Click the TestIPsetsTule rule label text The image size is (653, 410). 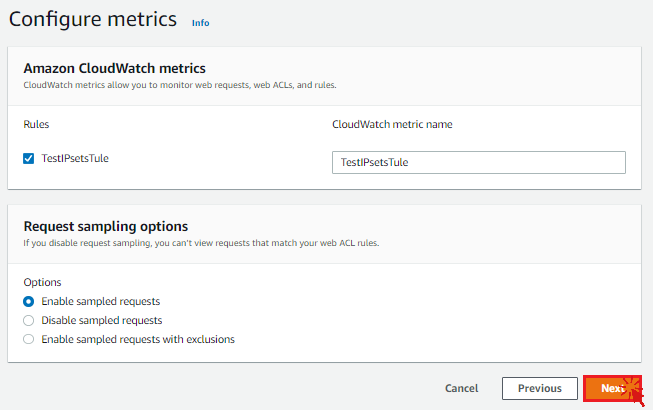pos(75,158)
